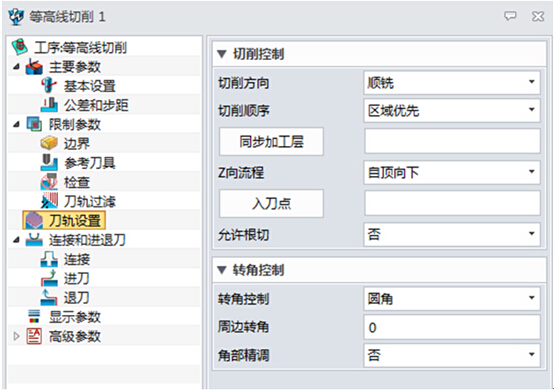Expand the 高级参数 tree node
This screenshot has height=392, width=554.
point(16,336)
